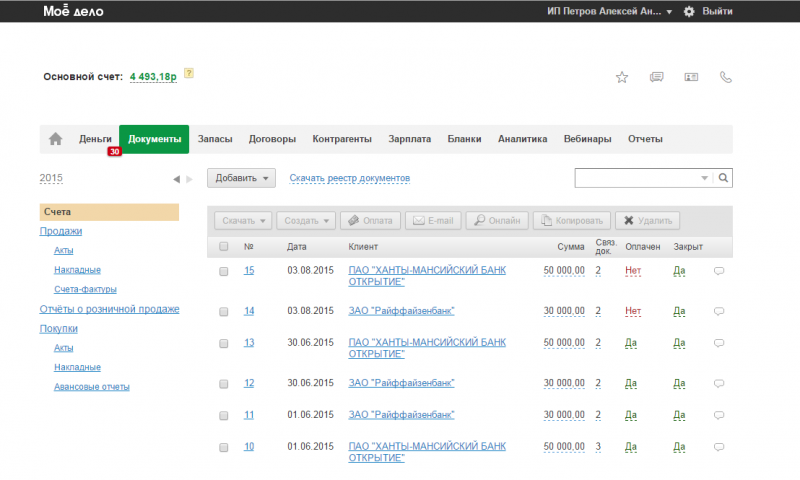Viewport: 800px width, 480px height.
Task: Open settings gear icon in header
Action: tap(688, 11)
